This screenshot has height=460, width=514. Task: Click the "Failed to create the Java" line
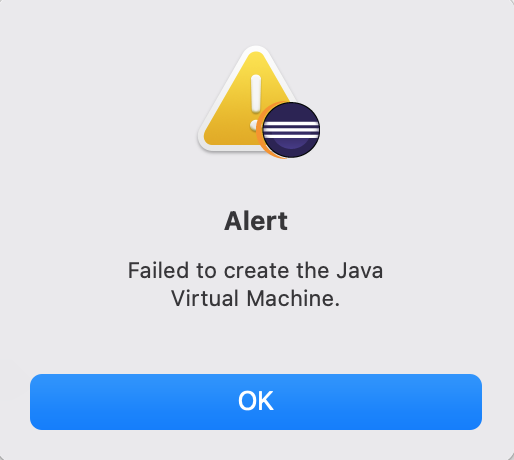[256, 270]
